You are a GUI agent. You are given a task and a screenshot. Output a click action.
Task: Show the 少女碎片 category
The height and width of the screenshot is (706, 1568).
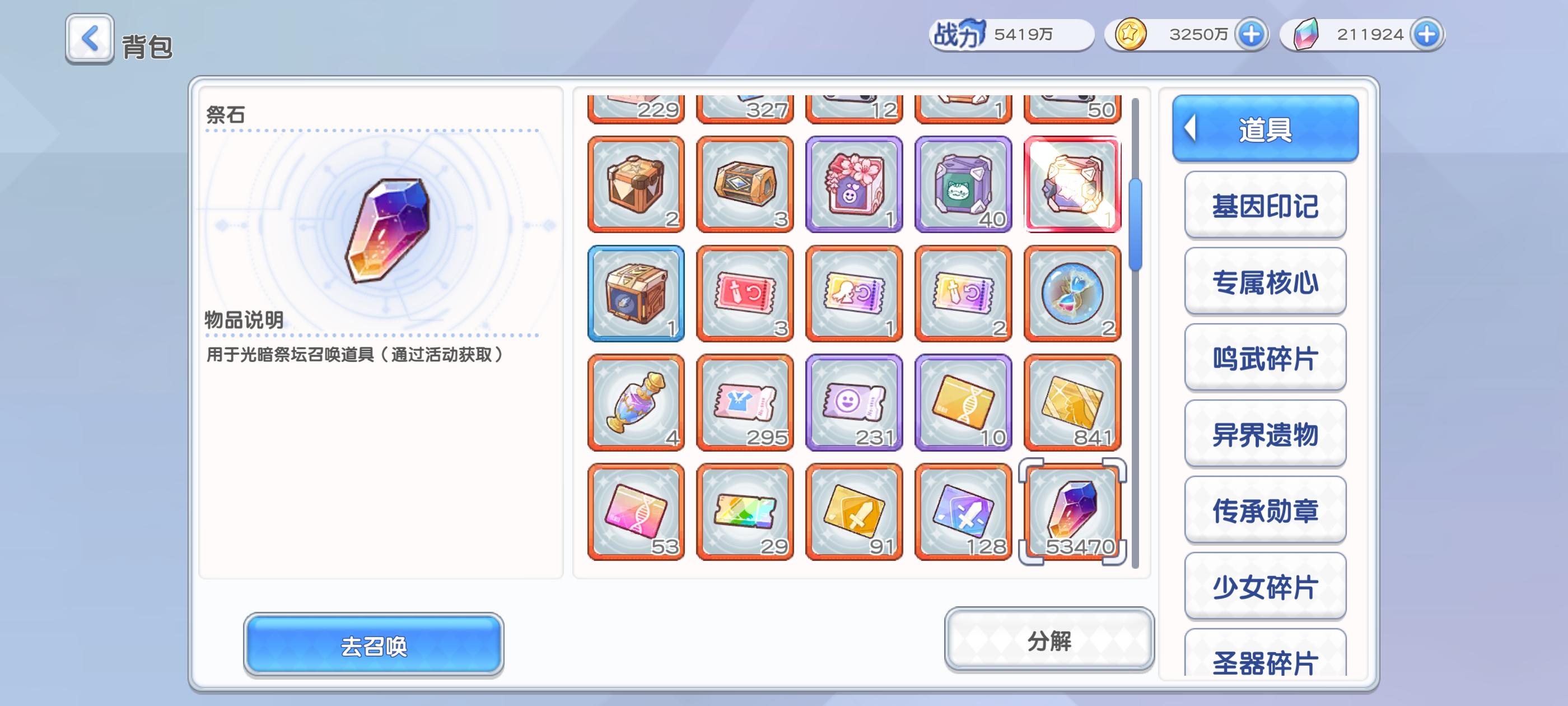(1265, 586)
